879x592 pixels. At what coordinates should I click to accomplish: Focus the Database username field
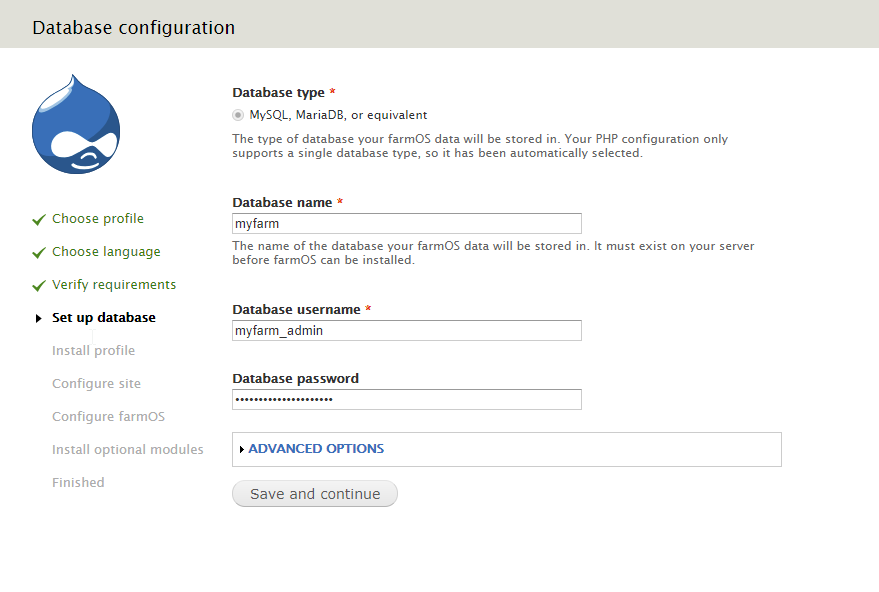click(407, 331)
